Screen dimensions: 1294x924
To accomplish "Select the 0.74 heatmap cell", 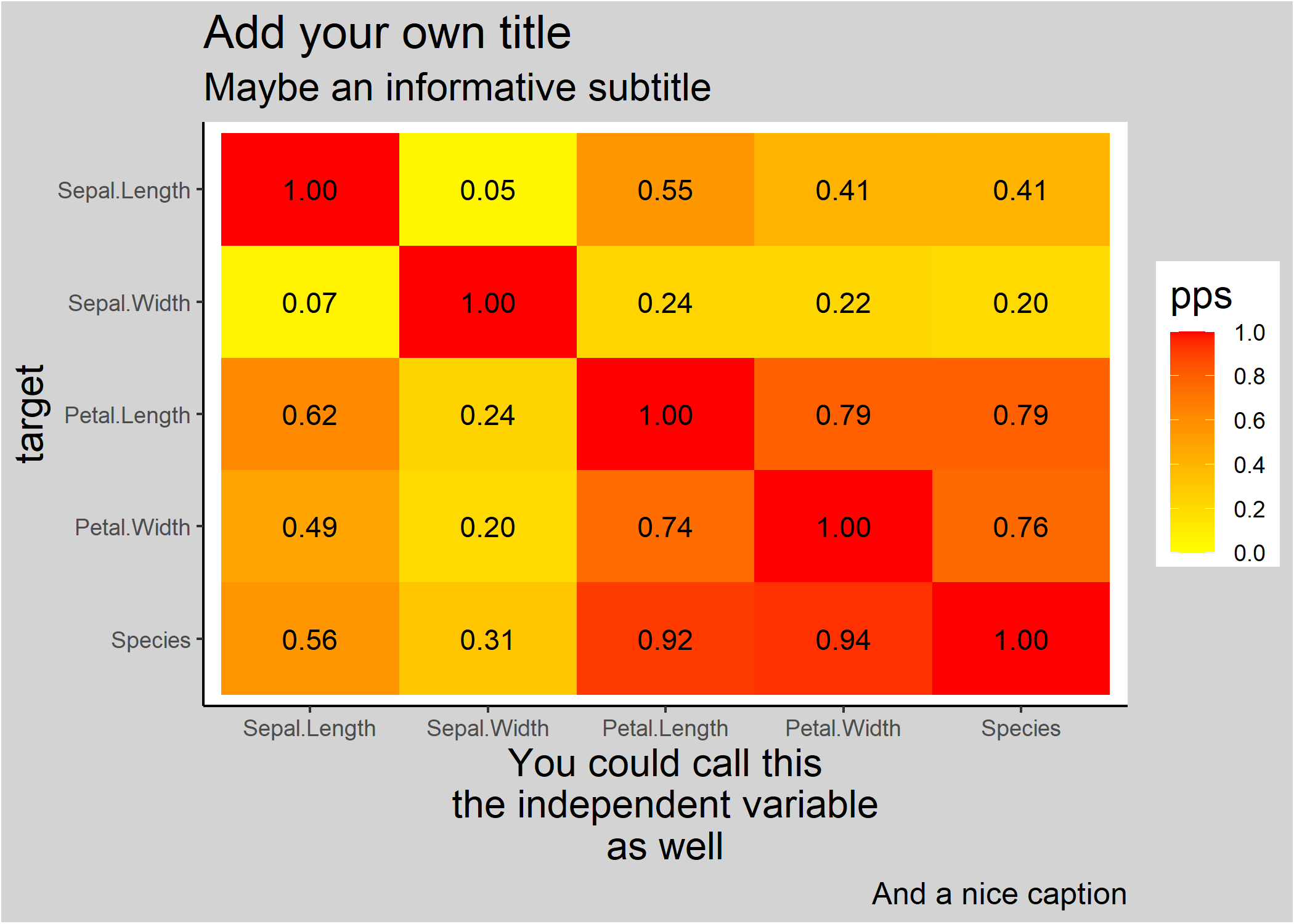I will pos(665,527).
